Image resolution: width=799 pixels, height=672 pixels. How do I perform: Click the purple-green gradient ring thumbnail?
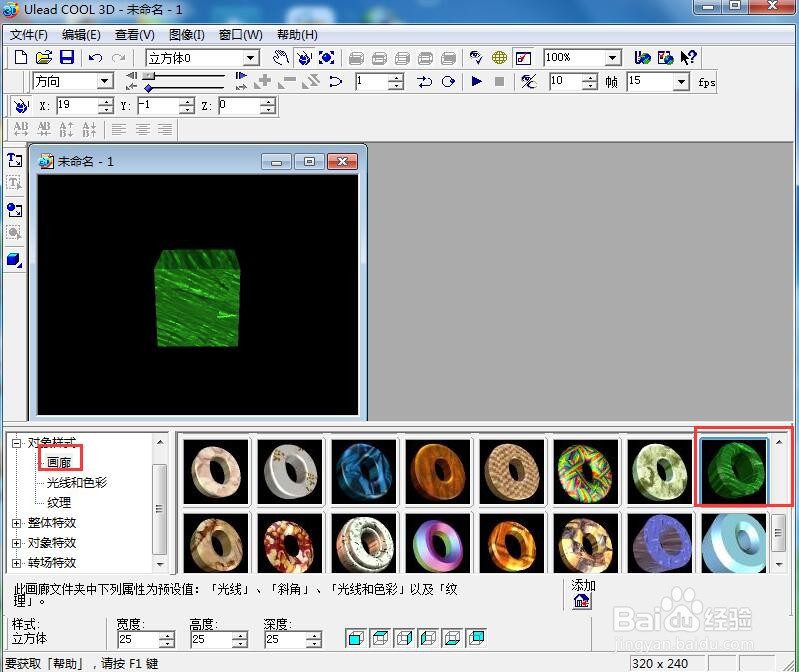437,543
